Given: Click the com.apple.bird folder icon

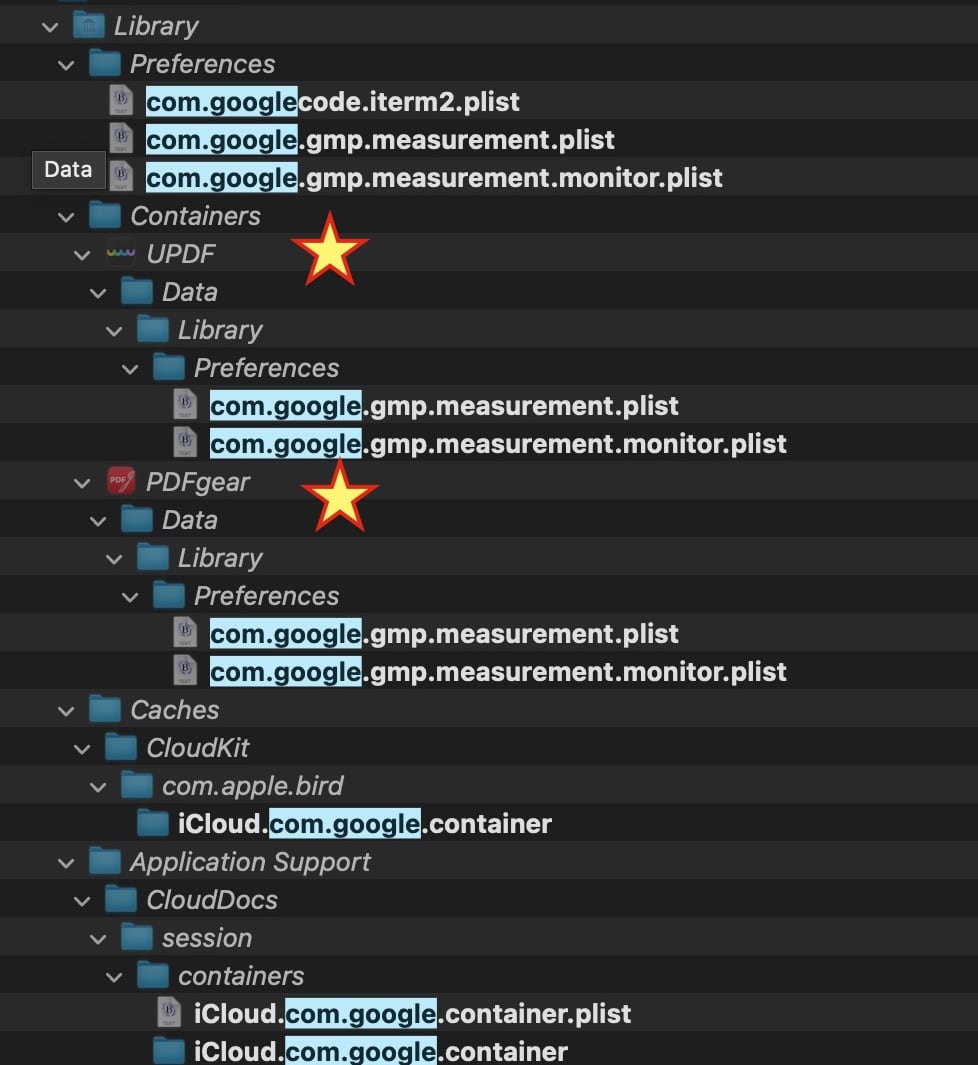Looking at the screenshot, I should [x=137, y=785].
